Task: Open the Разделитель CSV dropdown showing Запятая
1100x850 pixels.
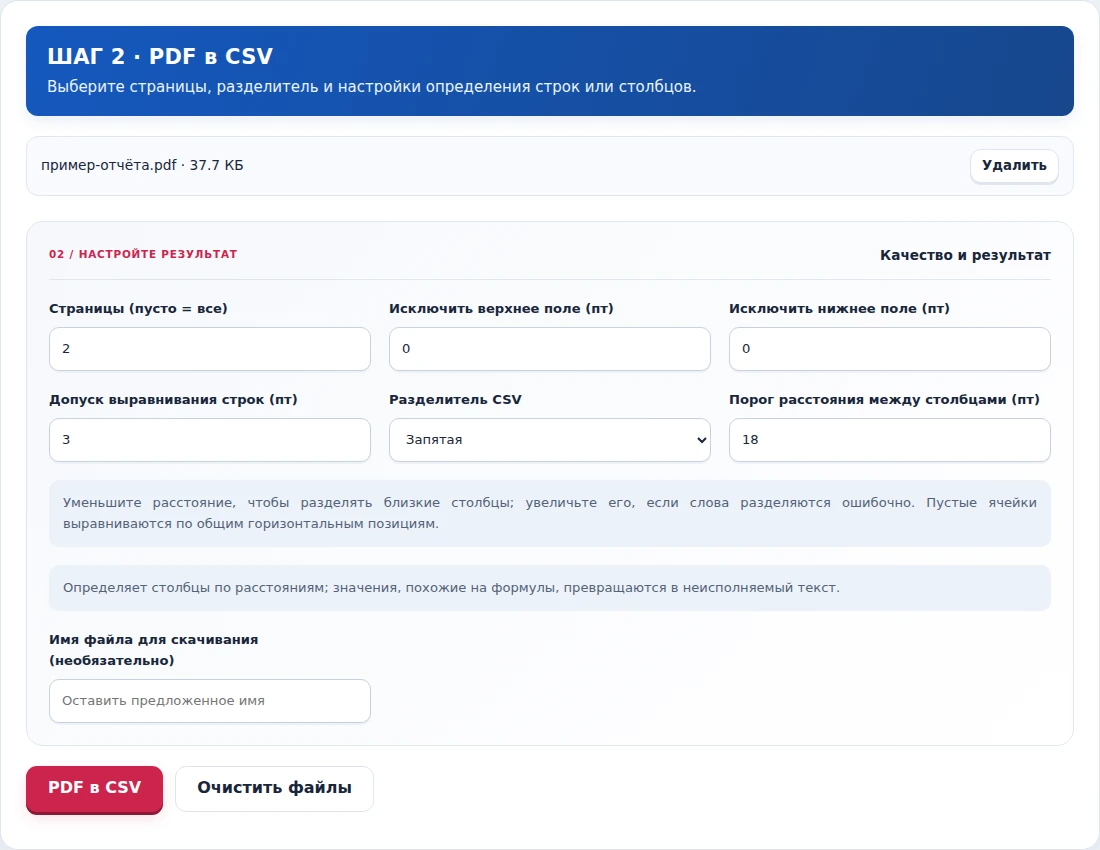Action: [549, 440]
